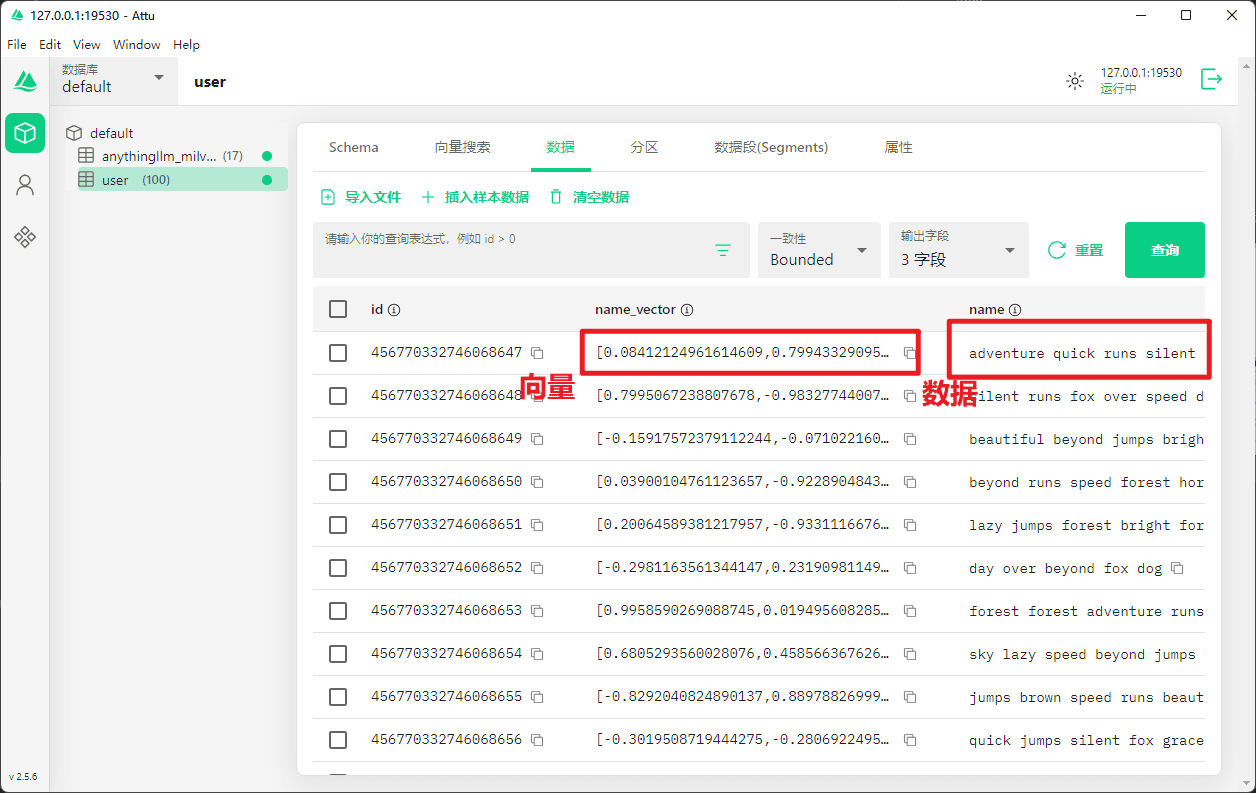
Task: Click the Milvus logo in sidebar
Action: [x=25, y=82]
